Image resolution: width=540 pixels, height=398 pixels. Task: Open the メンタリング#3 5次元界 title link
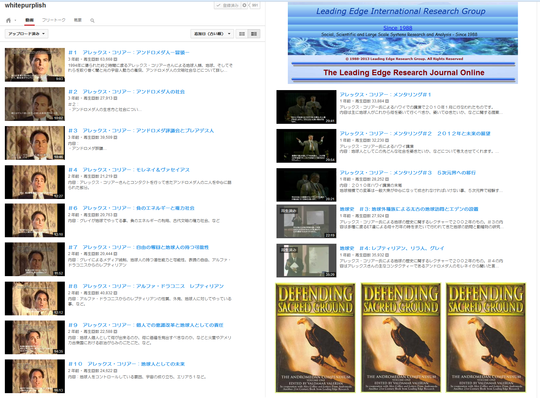(408, 172)
